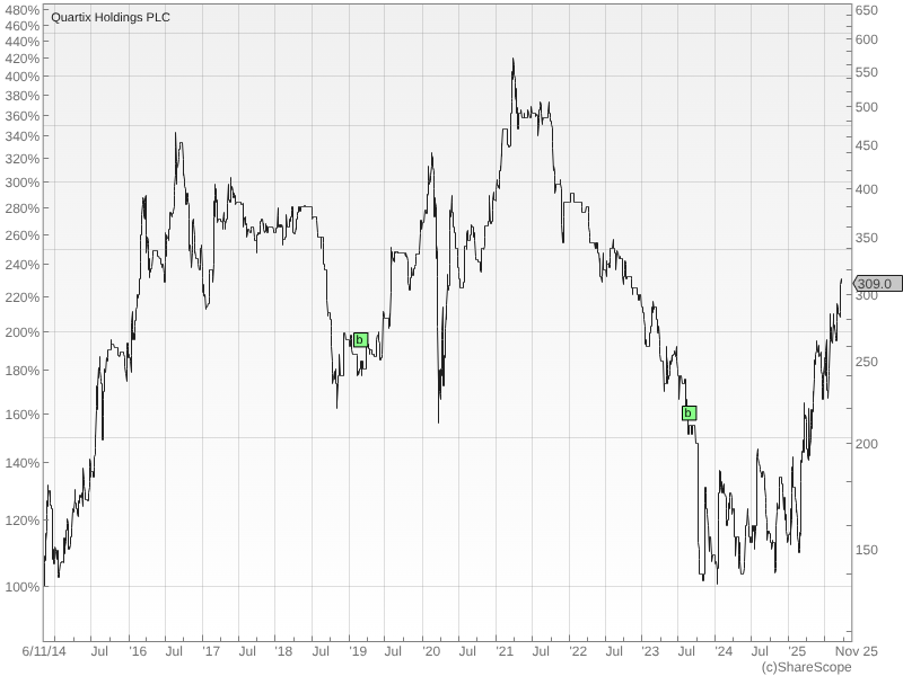Click the '16 year label on time axis

137,651
